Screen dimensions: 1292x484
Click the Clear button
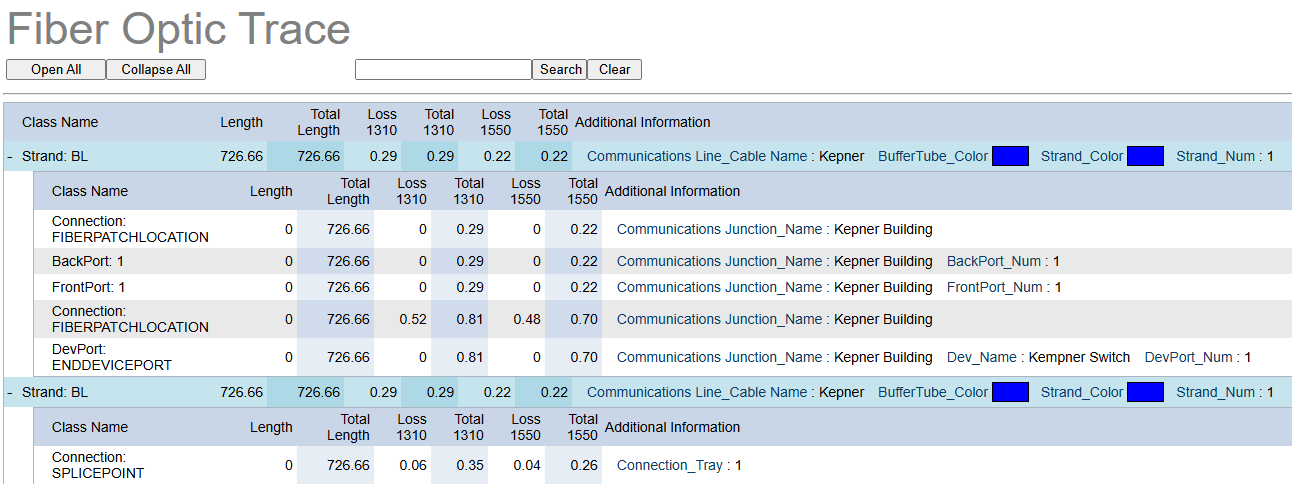tap(614, 69)
